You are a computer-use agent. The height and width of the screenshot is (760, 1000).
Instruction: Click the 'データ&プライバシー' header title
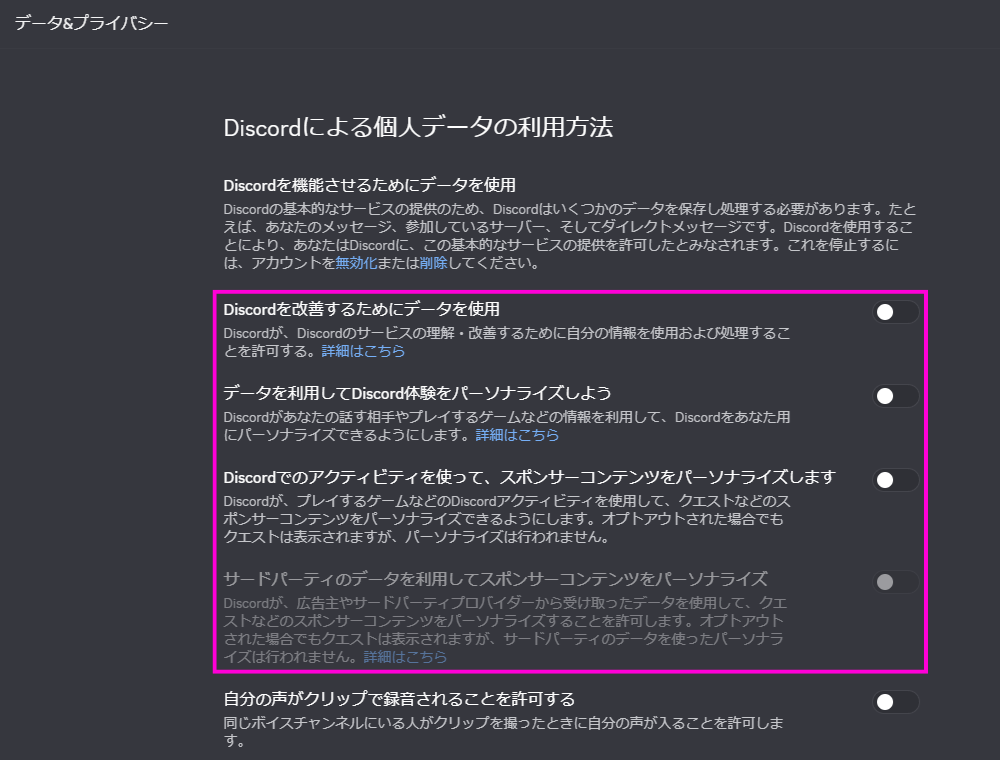[x=91, y=23]
